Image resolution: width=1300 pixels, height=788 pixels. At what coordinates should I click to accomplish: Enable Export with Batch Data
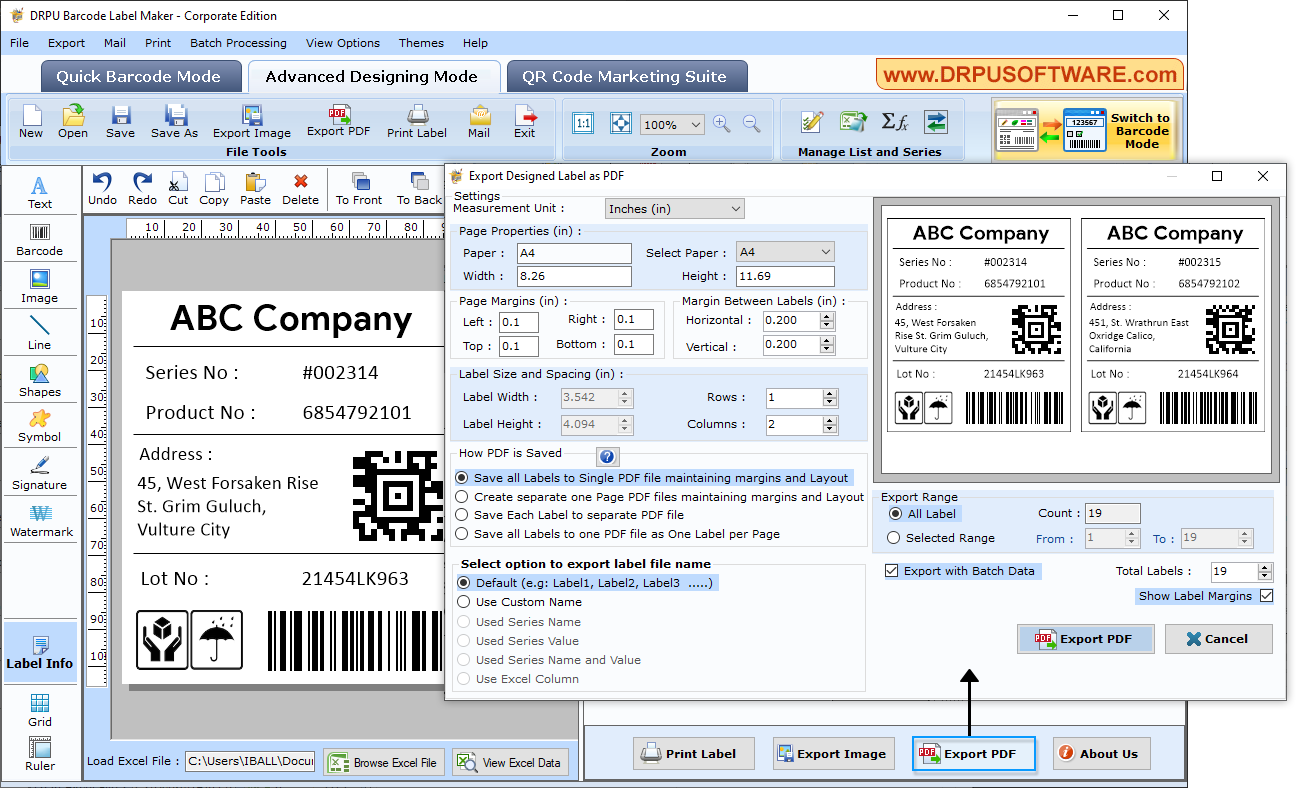pos(891,571)
